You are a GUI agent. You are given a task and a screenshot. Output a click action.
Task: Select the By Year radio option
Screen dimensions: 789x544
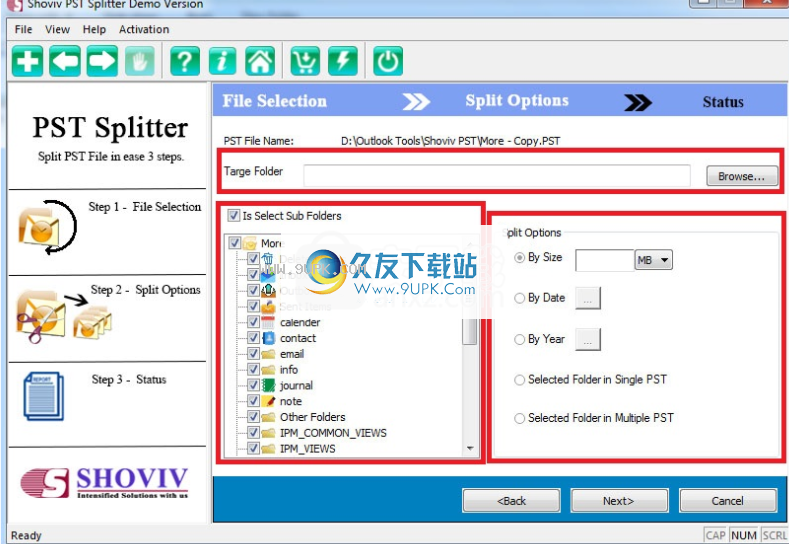(519, 340)
